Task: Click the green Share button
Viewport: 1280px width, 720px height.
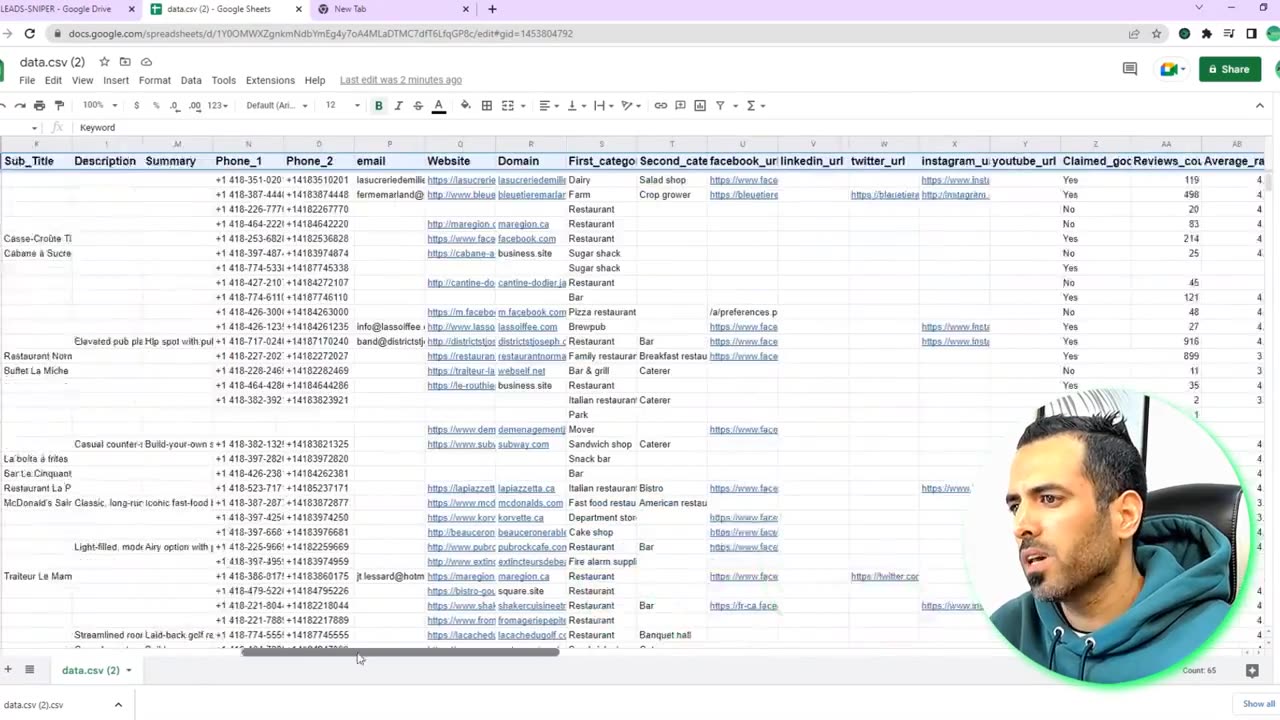Action: point(1229,69)
